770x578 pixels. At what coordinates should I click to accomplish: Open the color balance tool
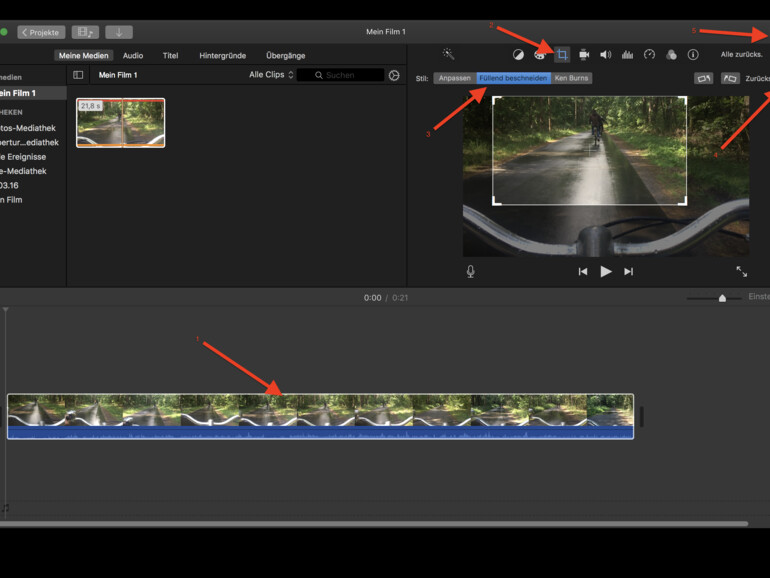[x=518, y=55]
